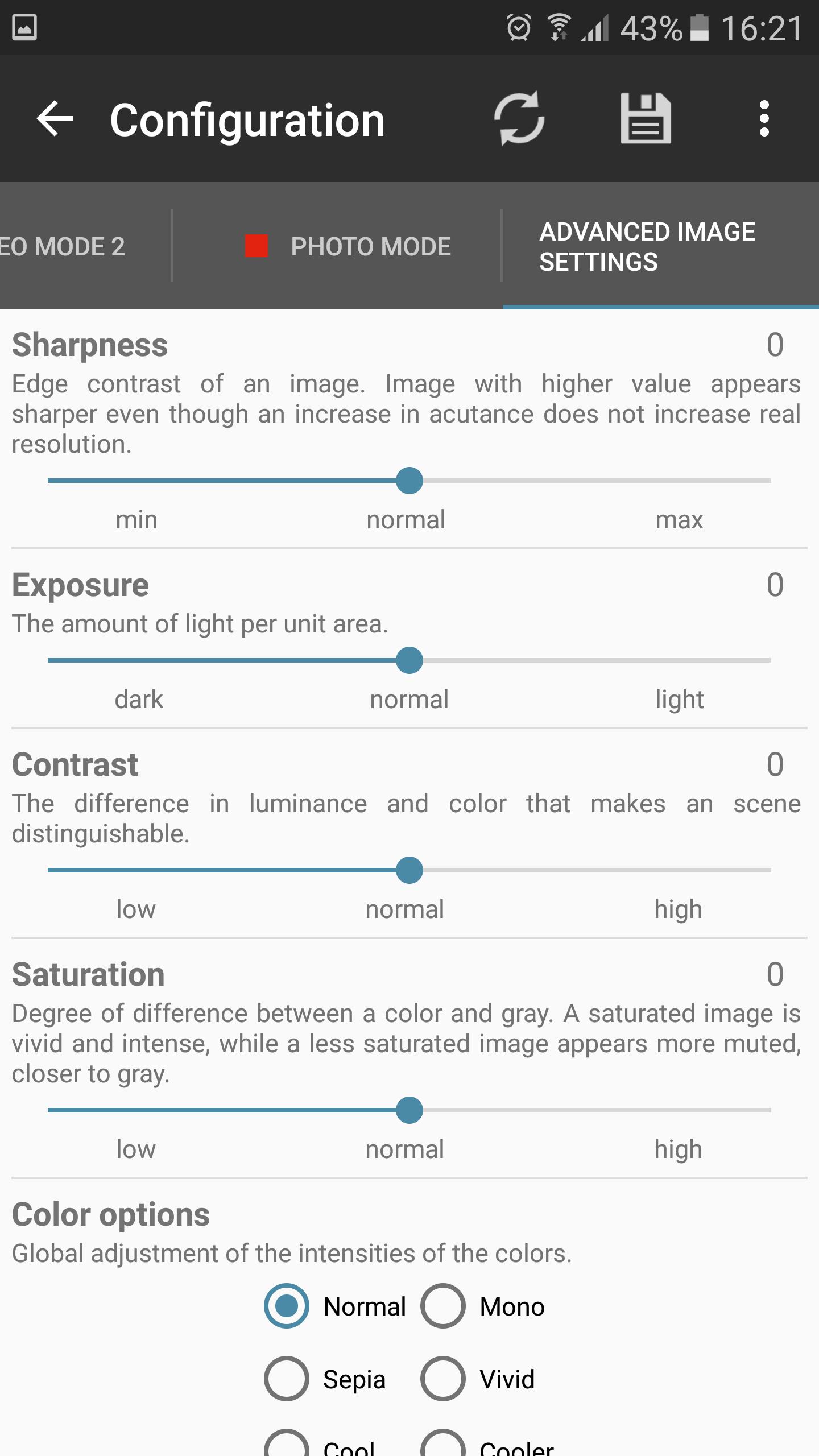Viewport: 819px width, 1456px height.
Task: Tap the Wi-Fi icon in status bar
Action: 560,27
